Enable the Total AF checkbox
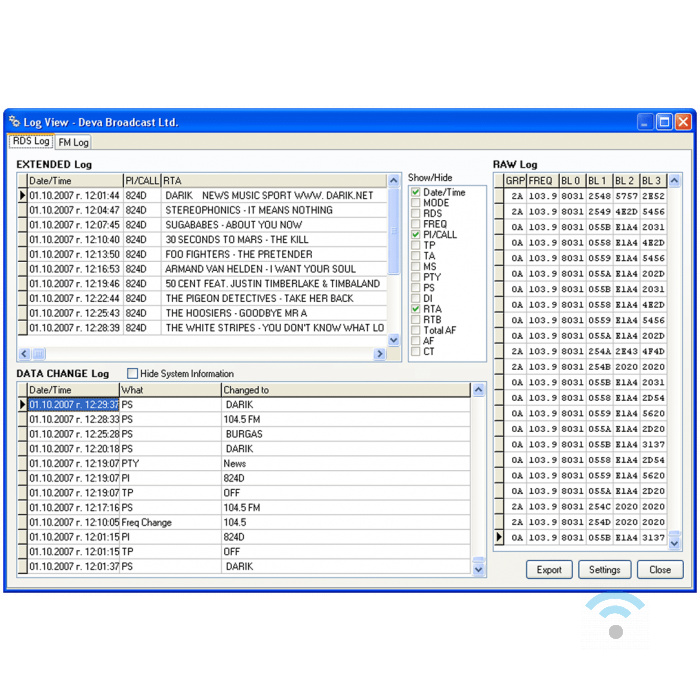 click(x=416, y=330)
